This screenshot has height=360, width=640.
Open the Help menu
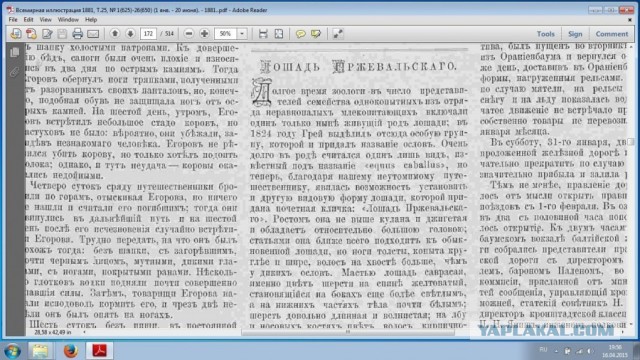91,20
